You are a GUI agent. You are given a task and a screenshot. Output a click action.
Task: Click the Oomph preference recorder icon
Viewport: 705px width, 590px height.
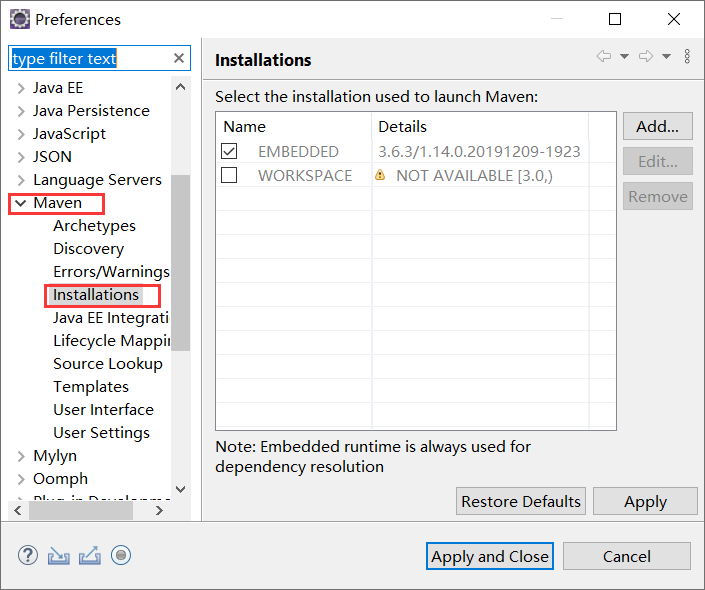click(x=121, y=555)
